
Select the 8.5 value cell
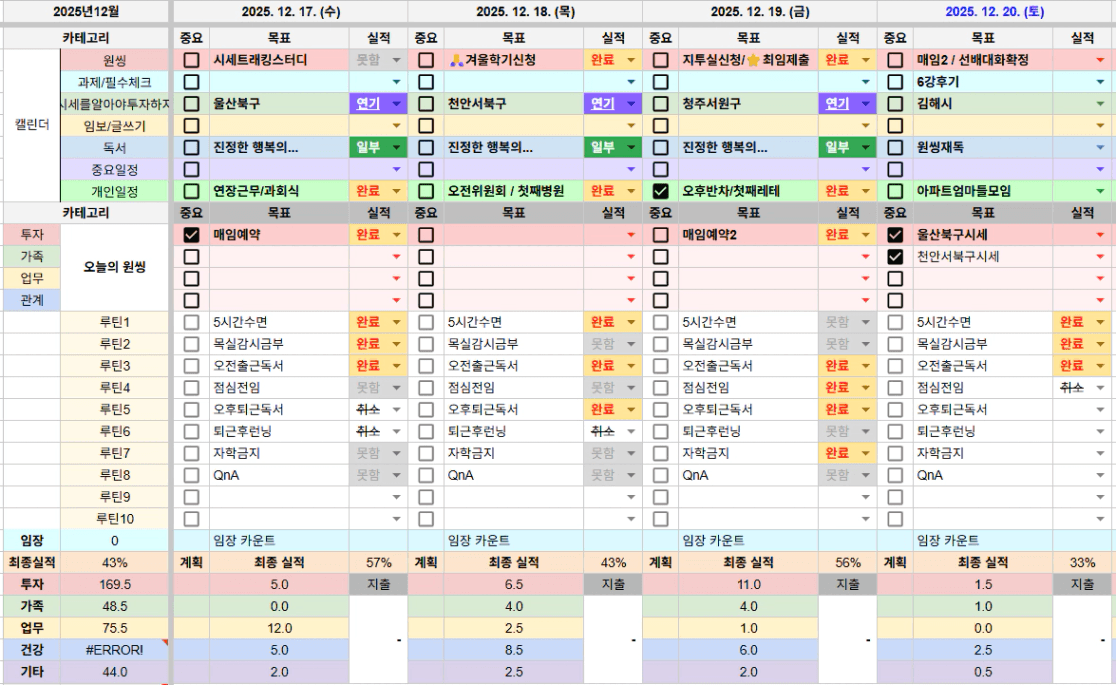(514, 650)
